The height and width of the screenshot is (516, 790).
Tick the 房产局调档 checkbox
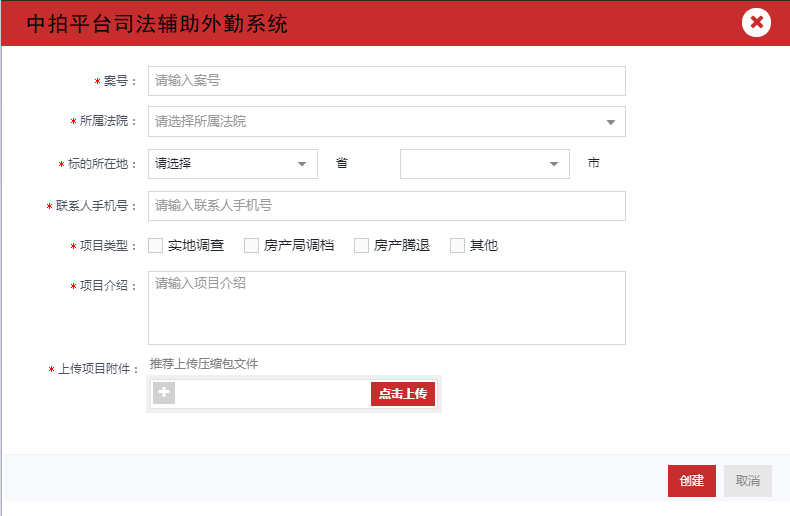pyautogui.click(x=252, y=245)
